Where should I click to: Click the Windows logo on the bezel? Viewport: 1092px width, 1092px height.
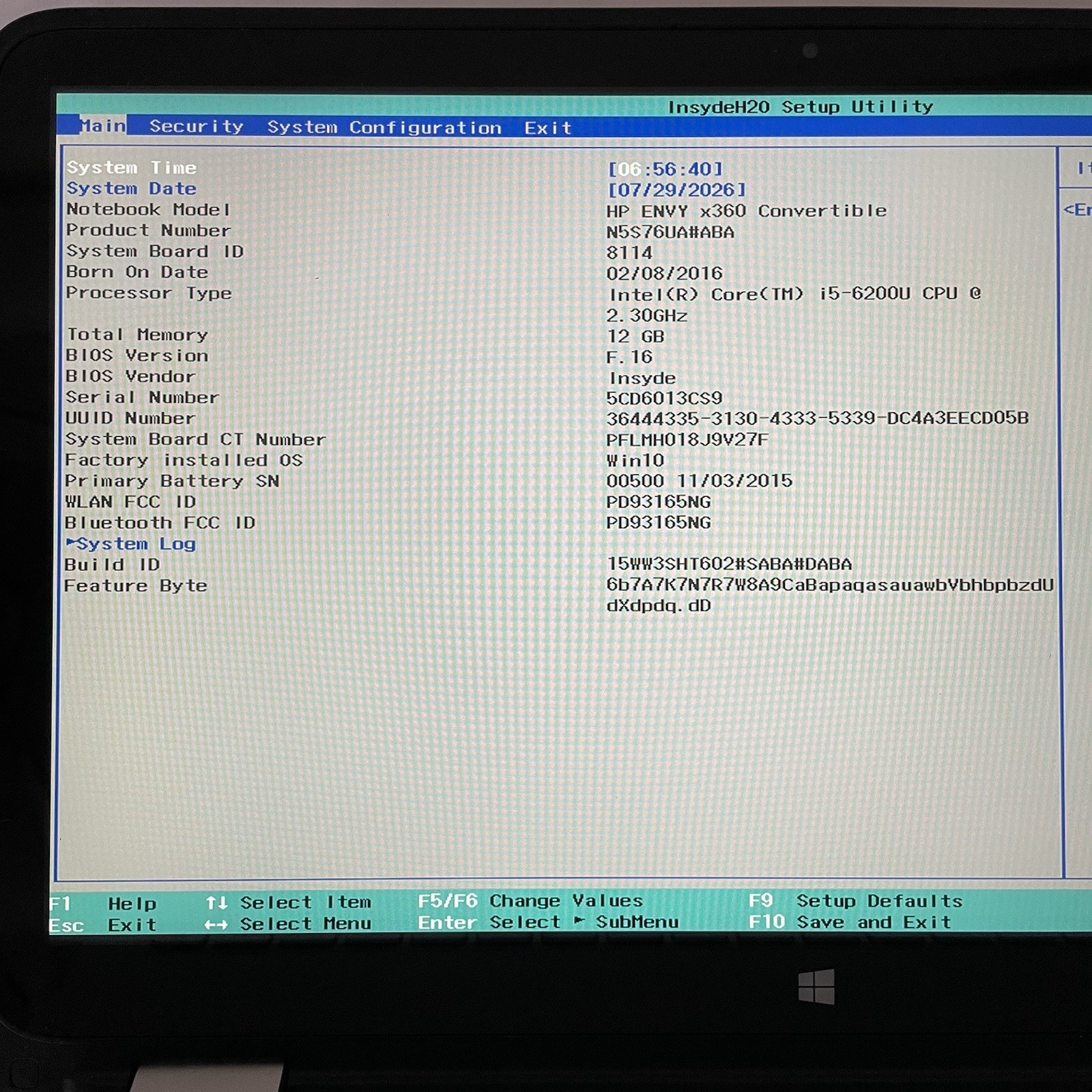point(816,986)
